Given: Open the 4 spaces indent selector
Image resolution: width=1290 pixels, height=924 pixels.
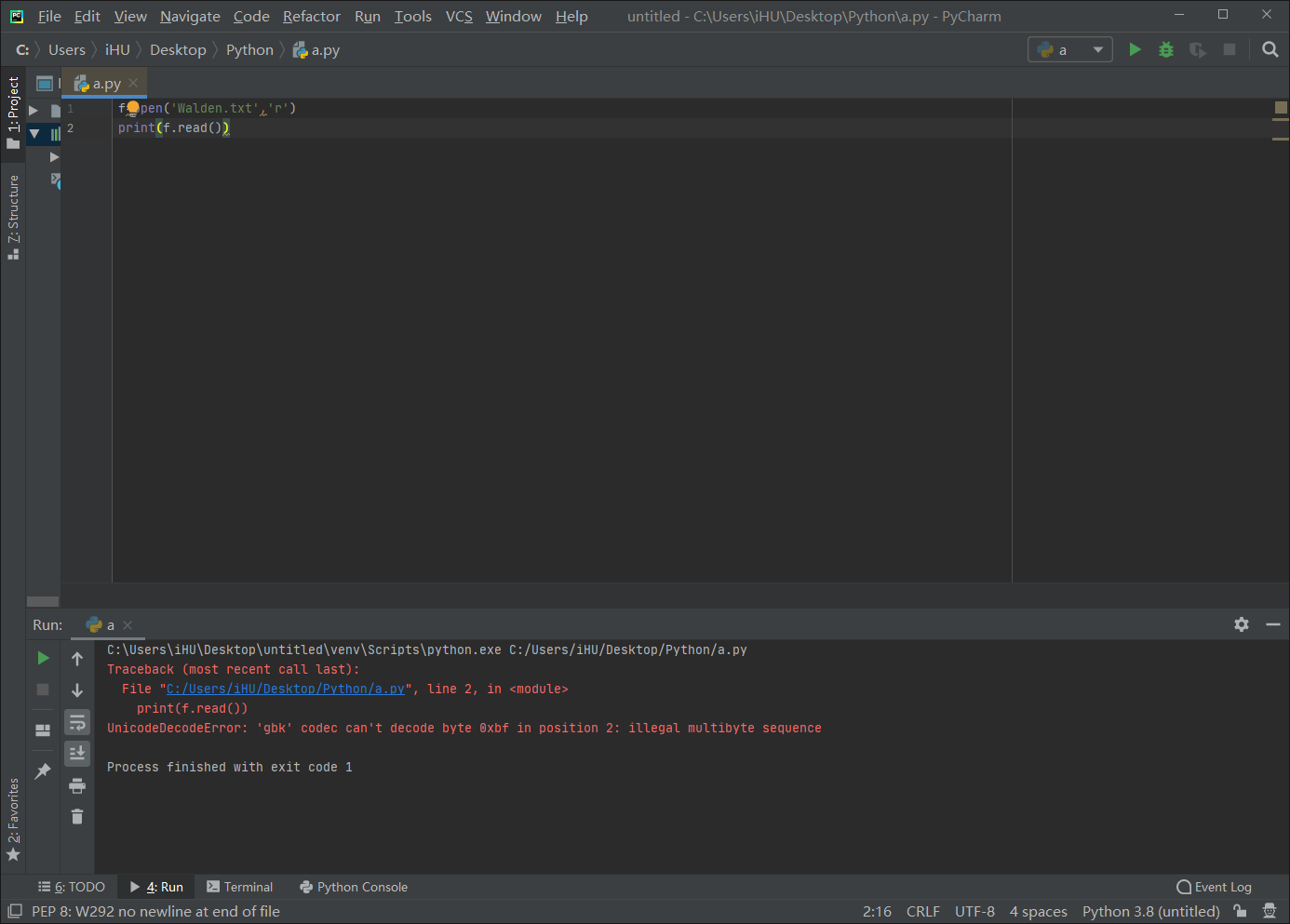Looking at the screenshot, I should pos(1039,911).
